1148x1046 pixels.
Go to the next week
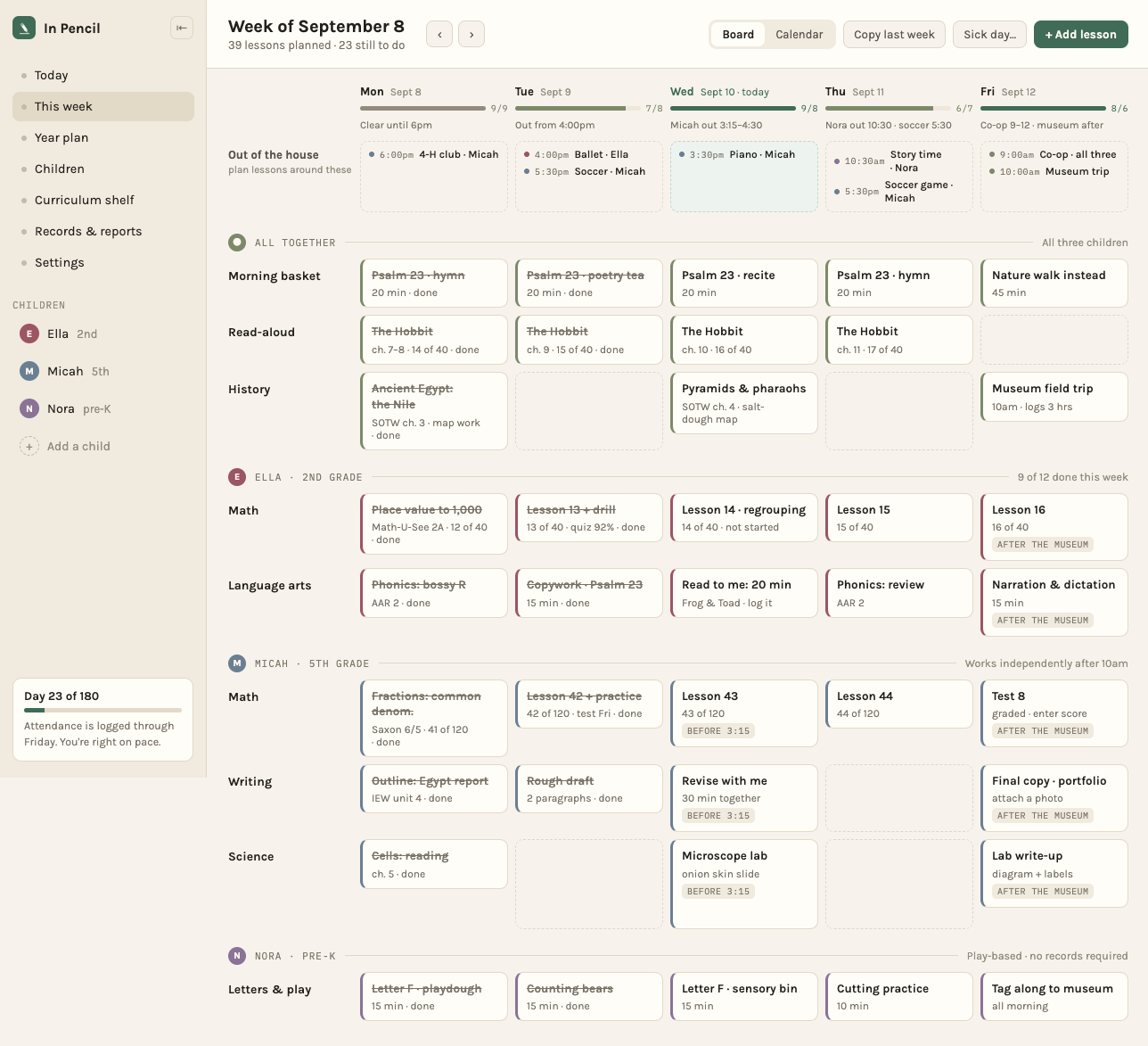(471, 34)
